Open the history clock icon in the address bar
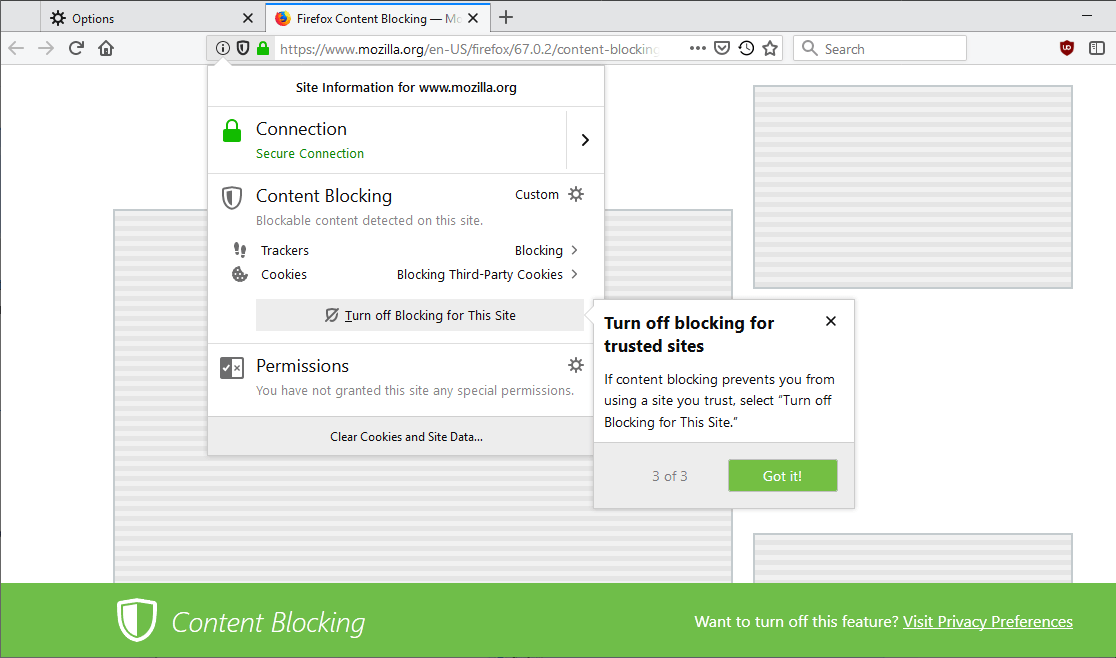The height and width of the screenshot is (658, 1116). coord(746,48)
